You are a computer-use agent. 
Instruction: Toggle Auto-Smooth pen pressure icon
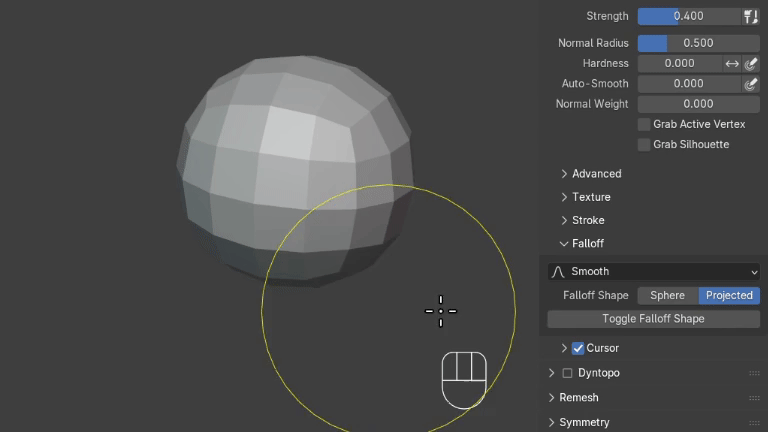pyautogui.click(x=751, y=84)
